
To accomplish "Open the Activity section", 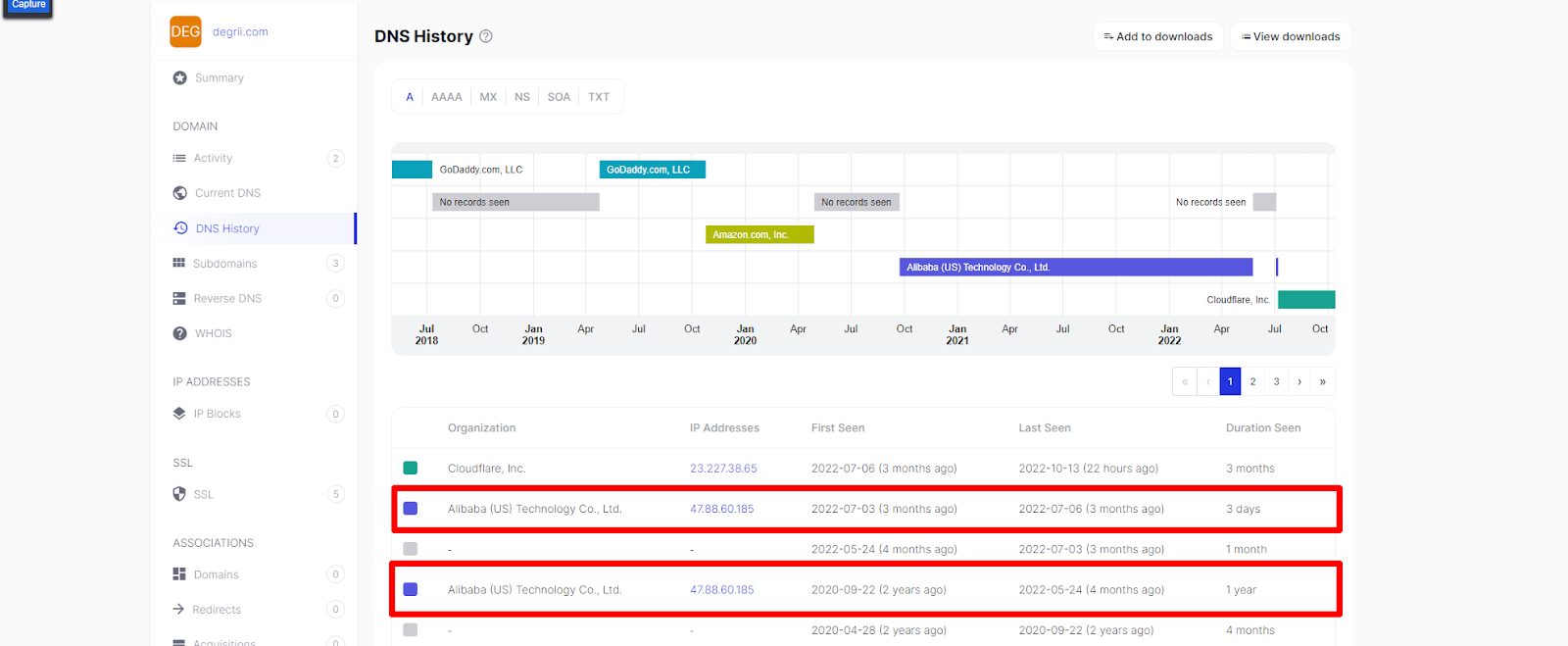I will point(213,158).
